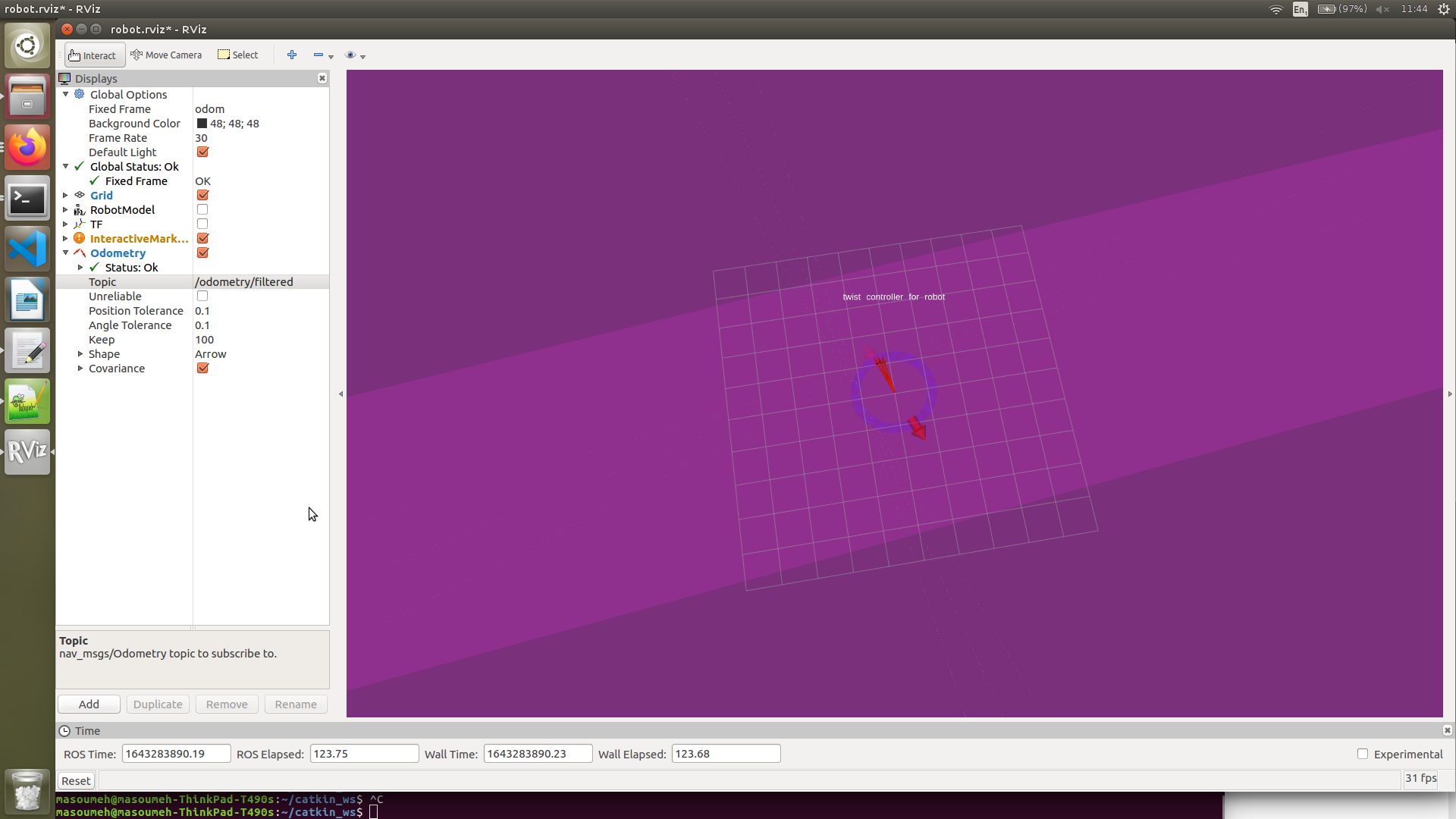Choose the Select tool

pos(238,55)
